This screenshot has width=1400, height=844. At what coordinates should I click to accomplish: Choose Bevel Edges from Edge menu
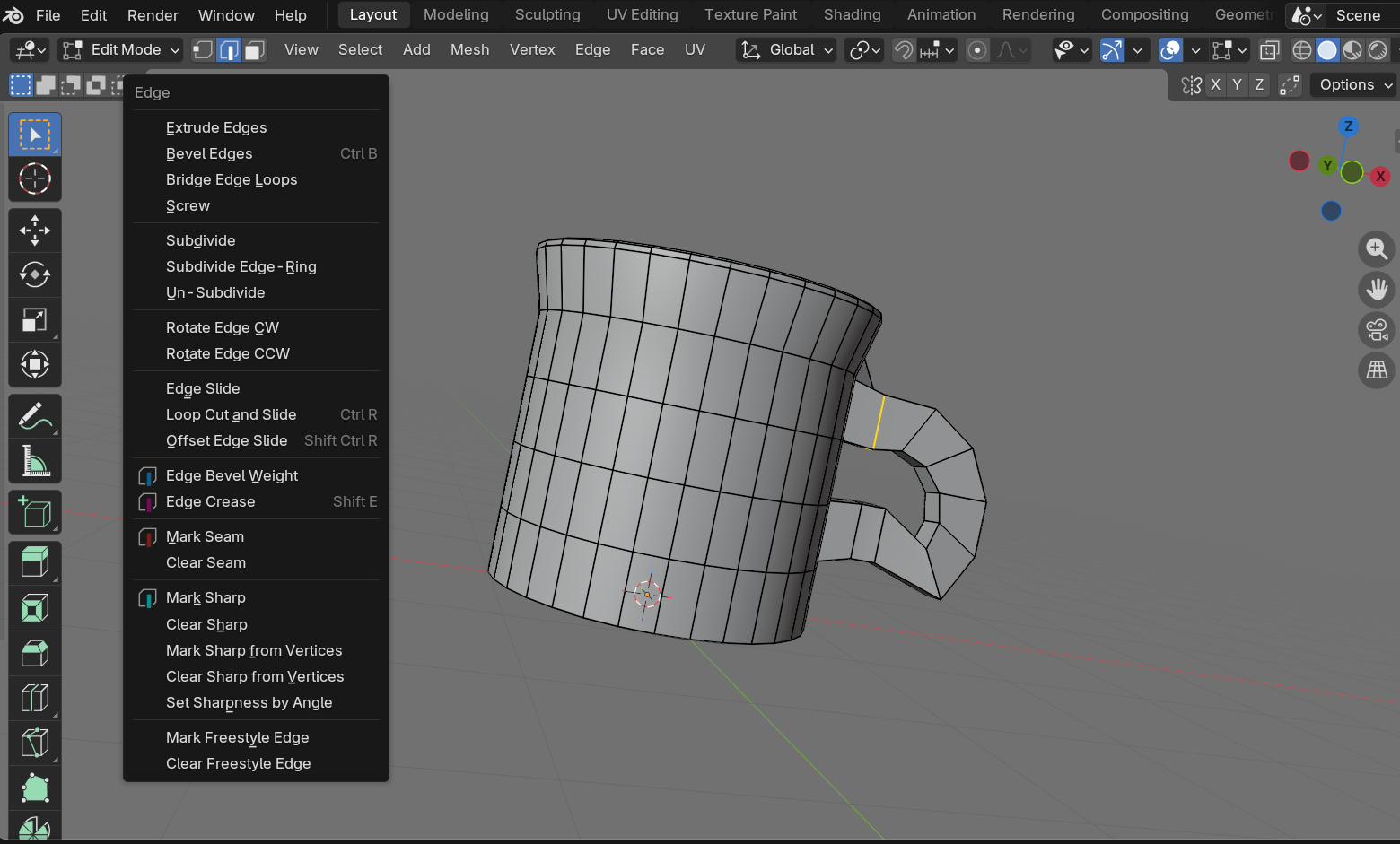(x=257, y=153)
